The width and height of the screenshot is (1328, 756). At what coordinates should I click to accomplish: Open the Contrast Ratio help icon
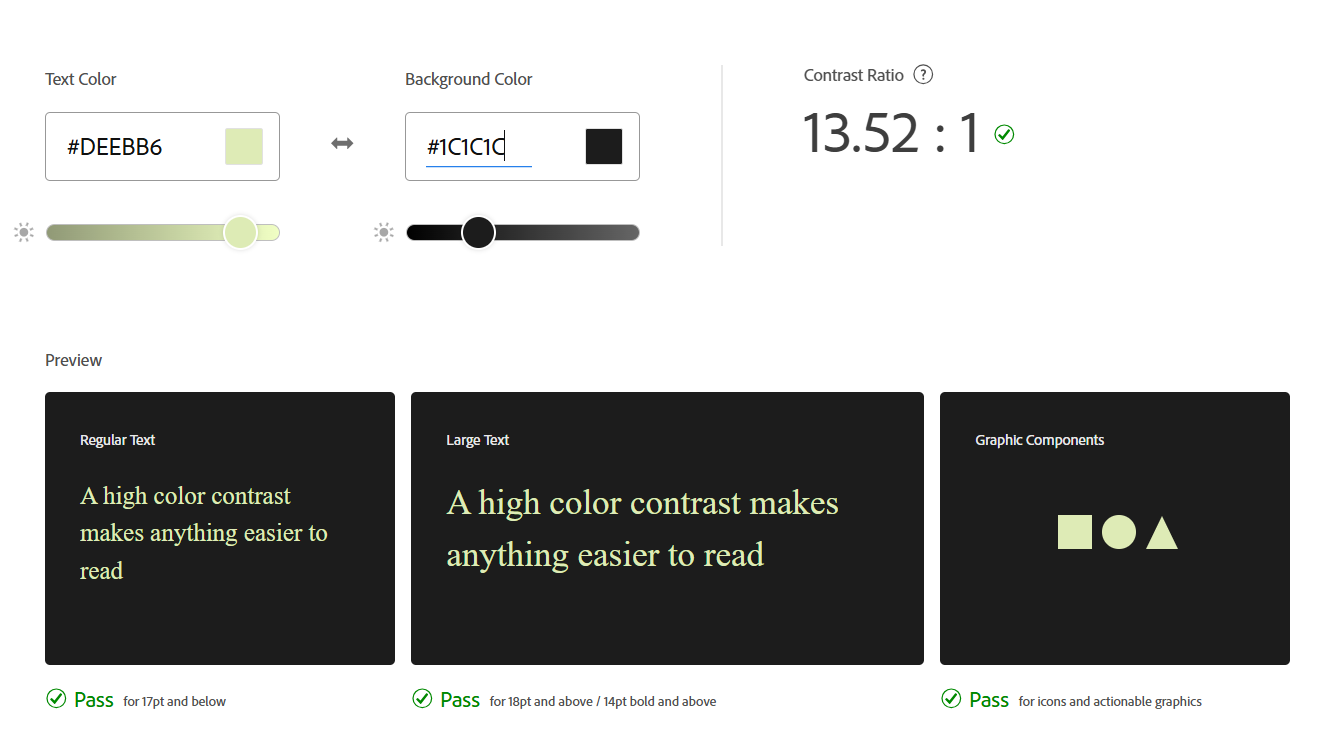[x=924, y=75]
